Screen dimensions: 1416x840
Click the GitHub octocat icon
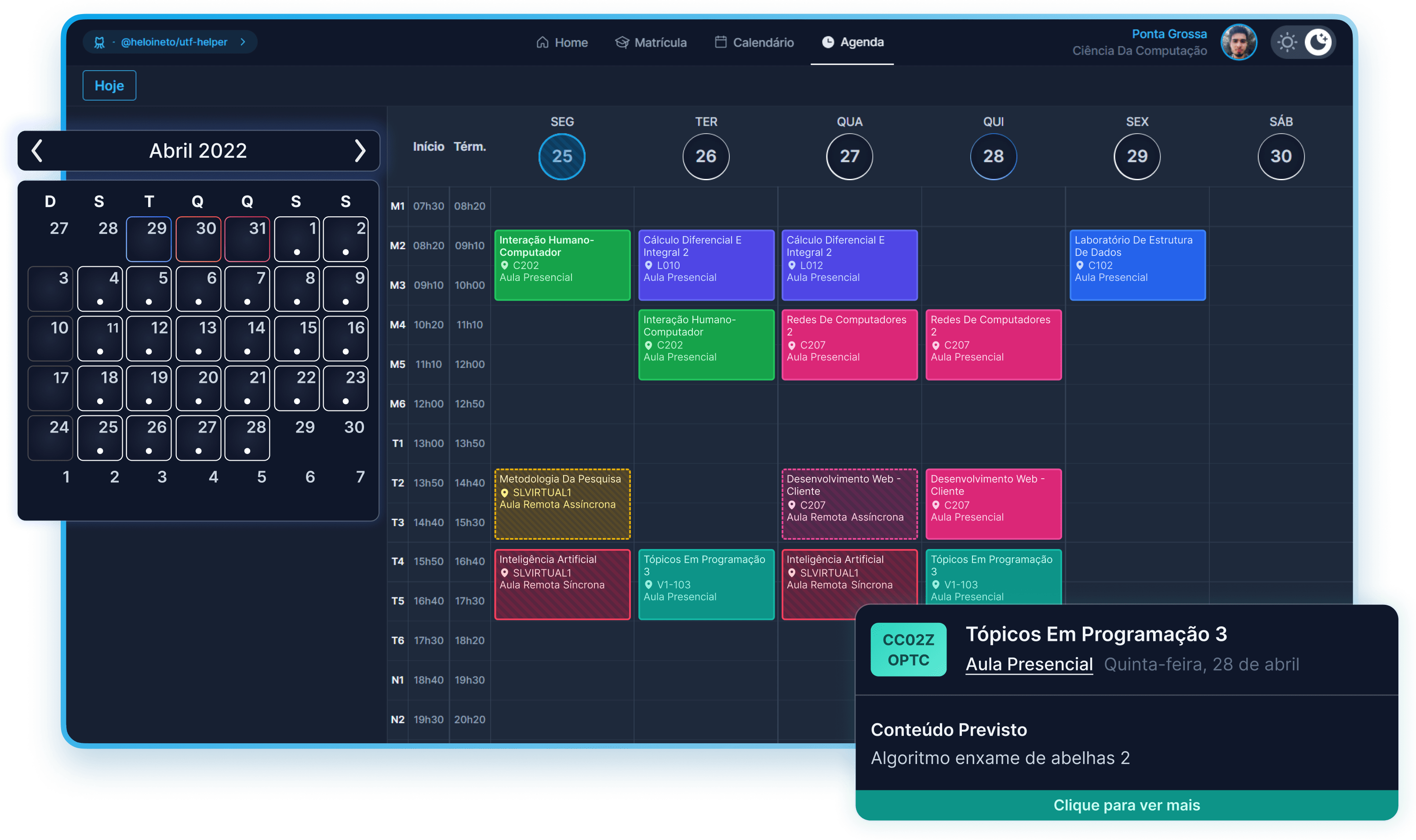(x=99, y=43)
